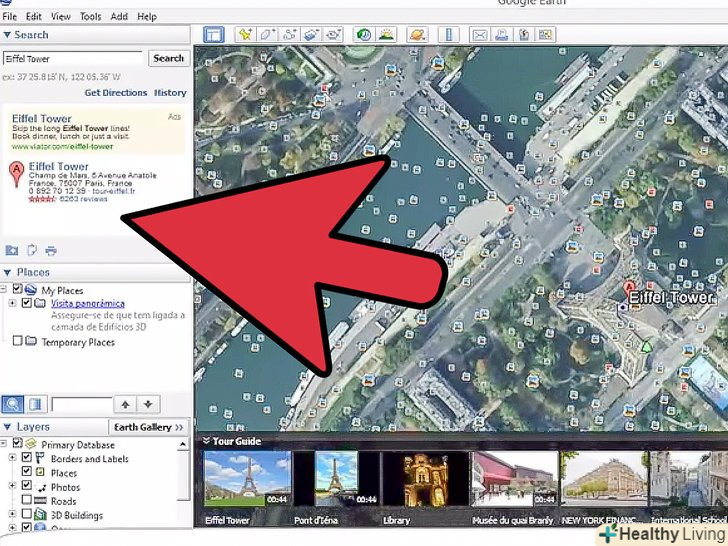Enable the 3D Buildings layer checkbox

click(x=28, y=516)
